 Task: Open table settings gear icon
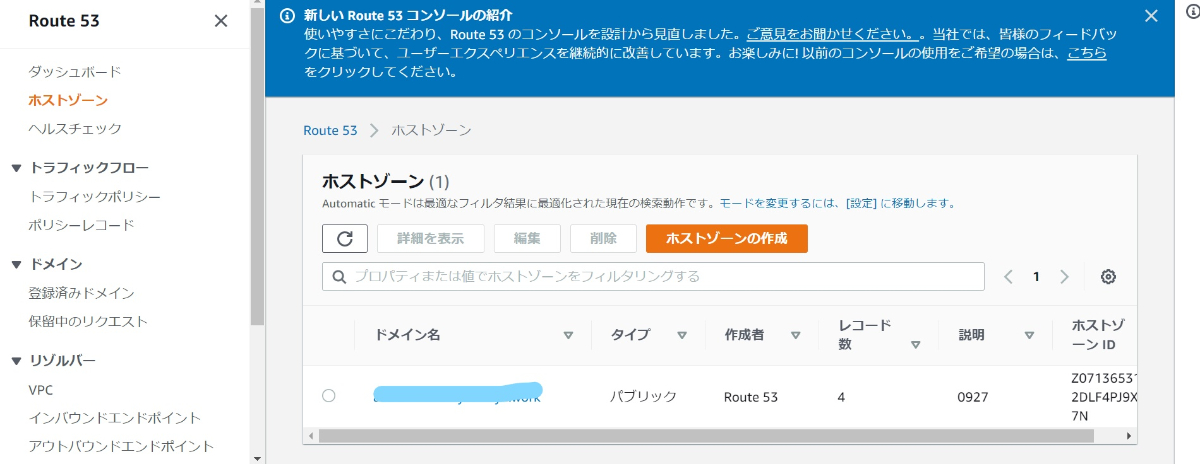pos(1108,277)
